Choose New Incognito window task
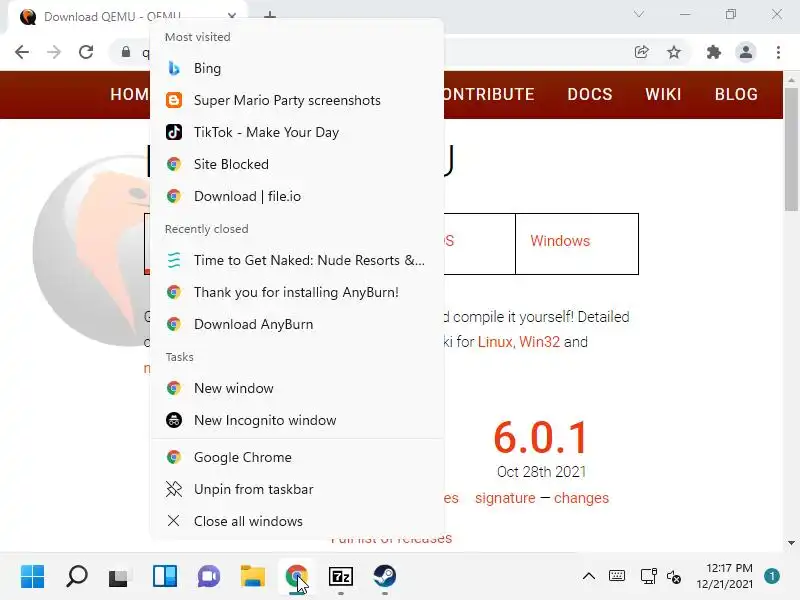This screenshot has height=600, width=800. click(x=297, y=420)
